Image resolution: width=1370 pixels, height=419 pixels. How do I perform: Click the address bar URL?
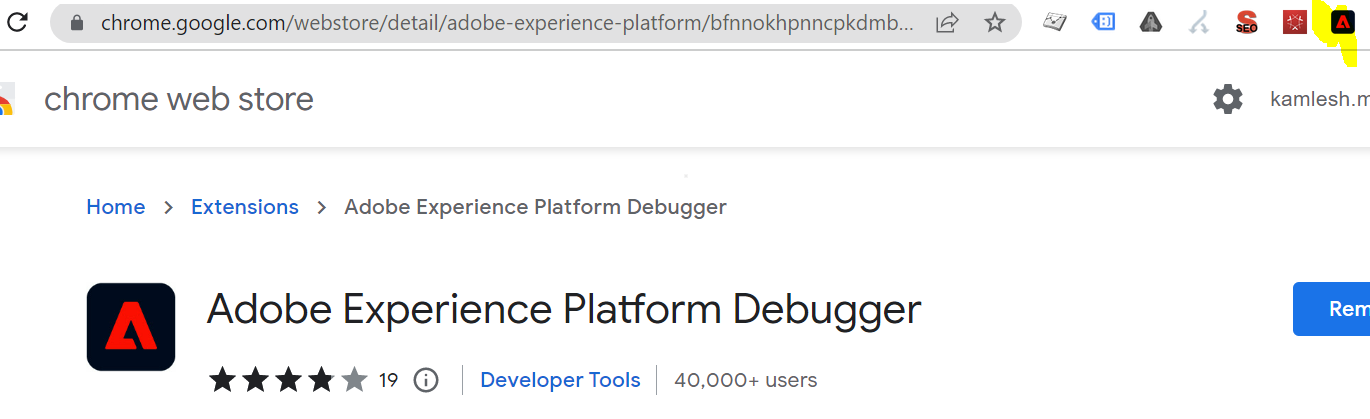coord(500,22)
